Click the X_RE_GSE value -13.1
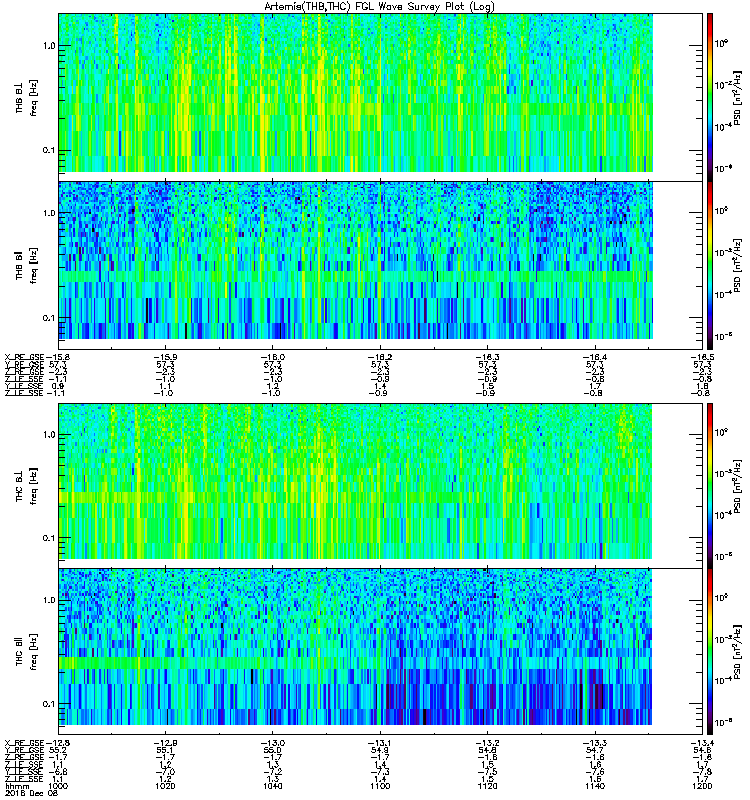Image resolution: width=750 pixels, height=800 pixels. (x=381, y=743)
